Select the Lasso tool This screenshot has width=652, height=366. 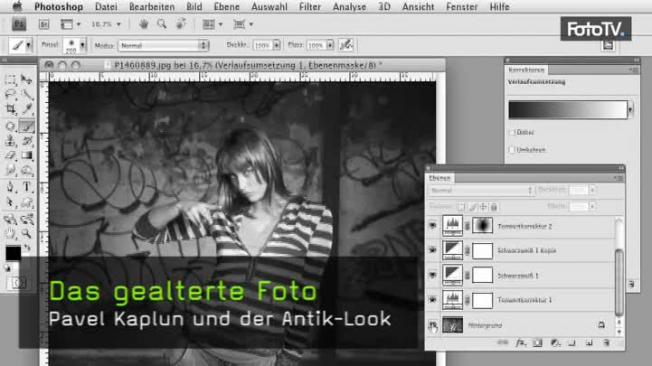coord(10,95)
